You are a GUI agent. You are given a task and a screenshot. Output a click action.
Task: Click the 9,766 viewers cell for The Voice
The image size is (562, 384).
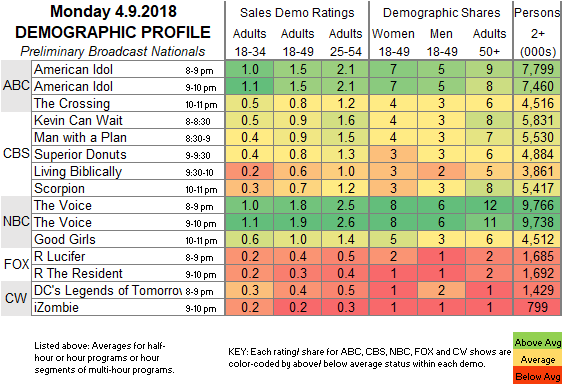[x=538, y=205]
